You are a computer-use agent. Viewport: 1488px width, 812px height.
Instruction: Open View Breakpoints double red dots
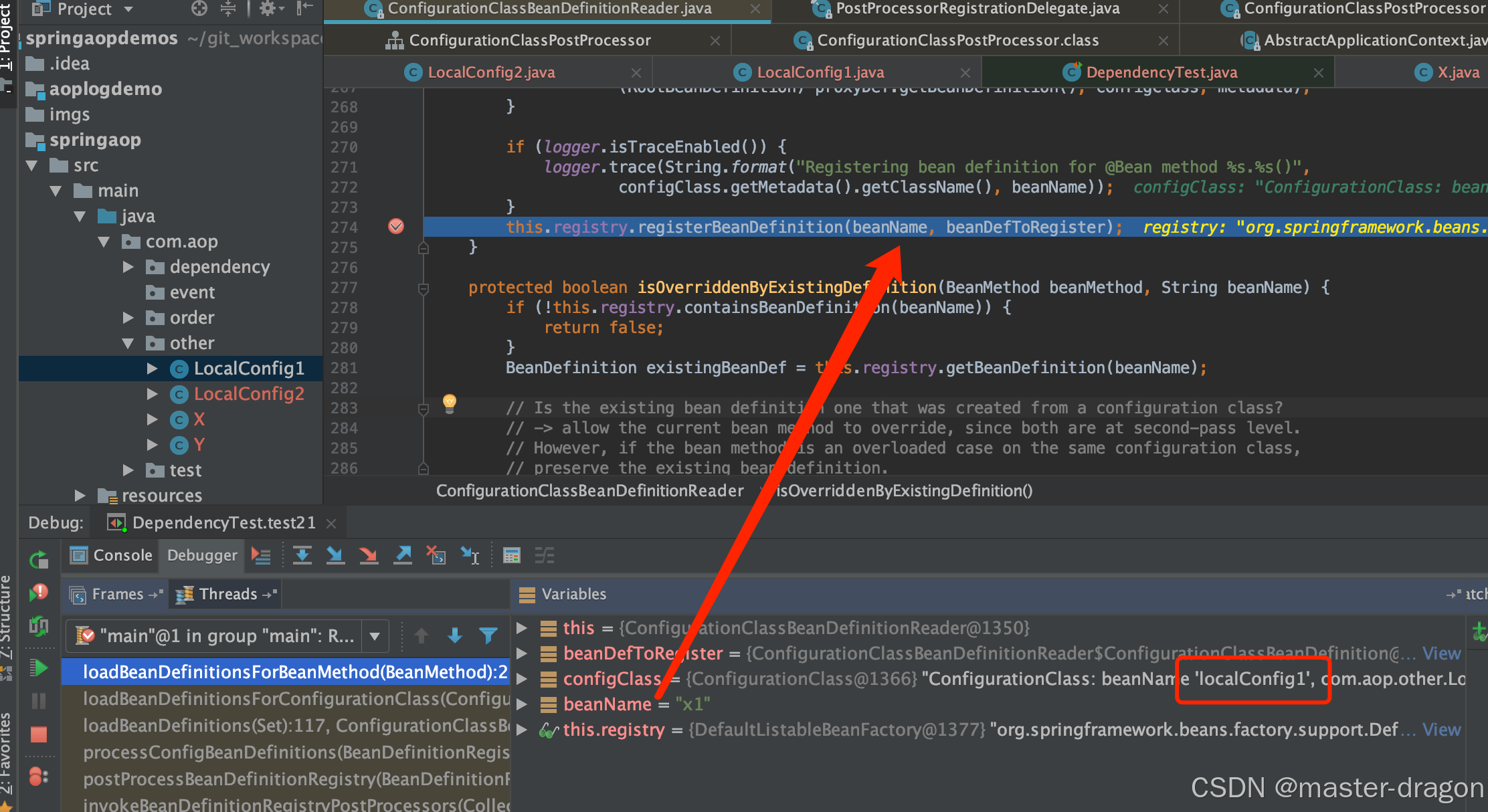pyautogui.click(x=39, y=777)
